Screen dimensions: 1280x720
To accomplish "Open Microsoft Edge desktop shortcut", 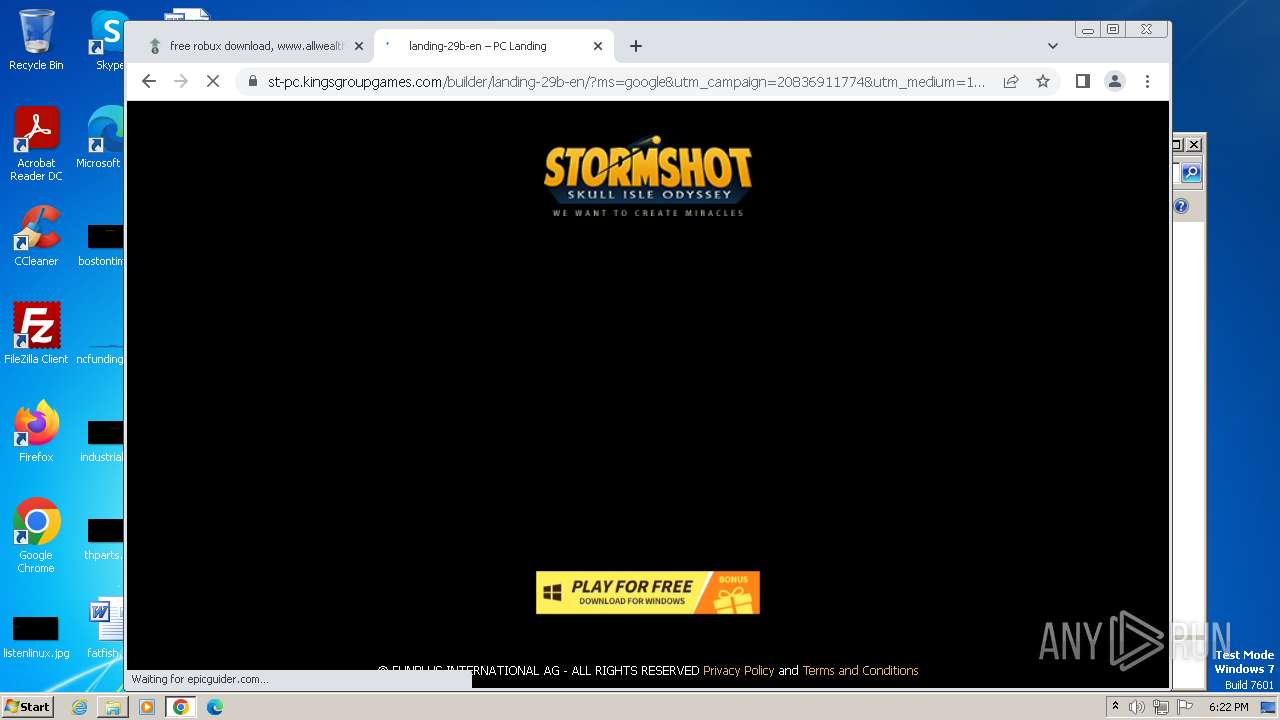I will point(100,138).
